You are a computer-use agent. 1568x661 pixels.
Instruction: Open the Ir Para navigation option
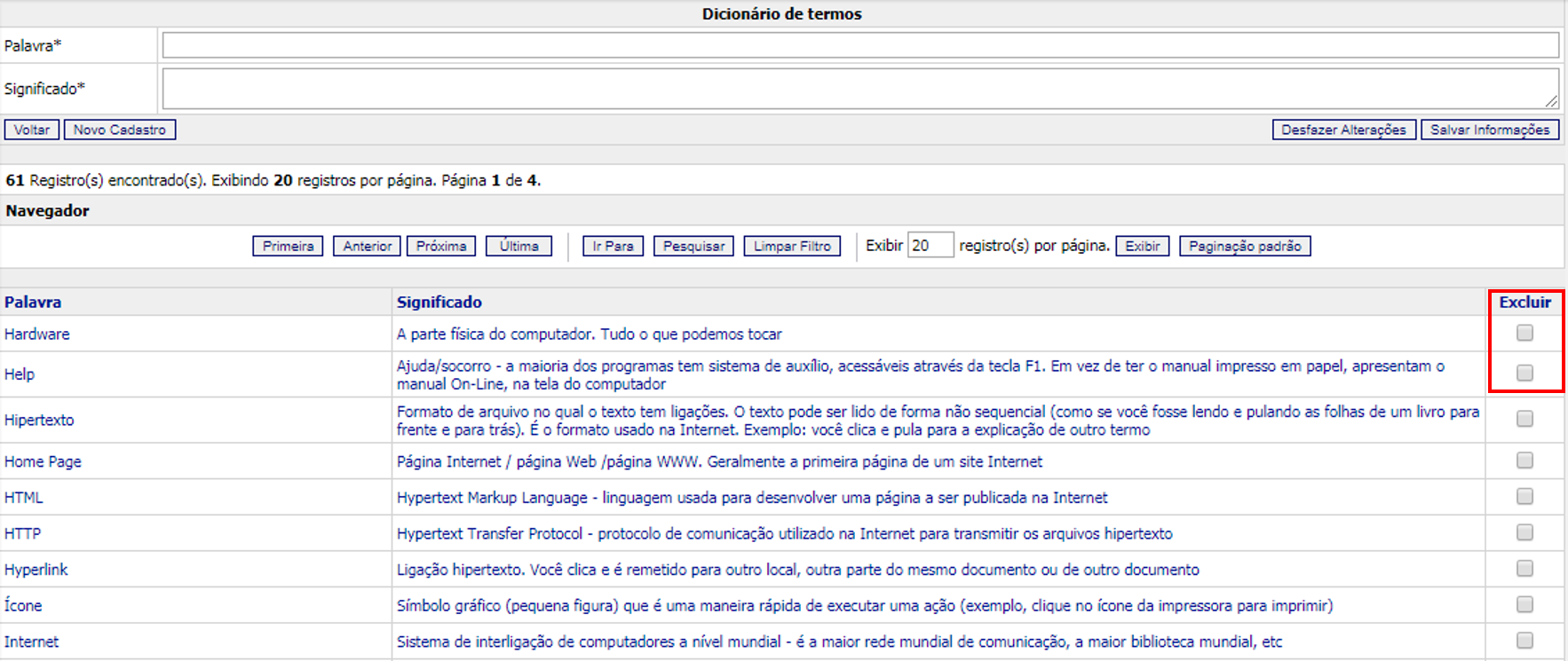613,246
